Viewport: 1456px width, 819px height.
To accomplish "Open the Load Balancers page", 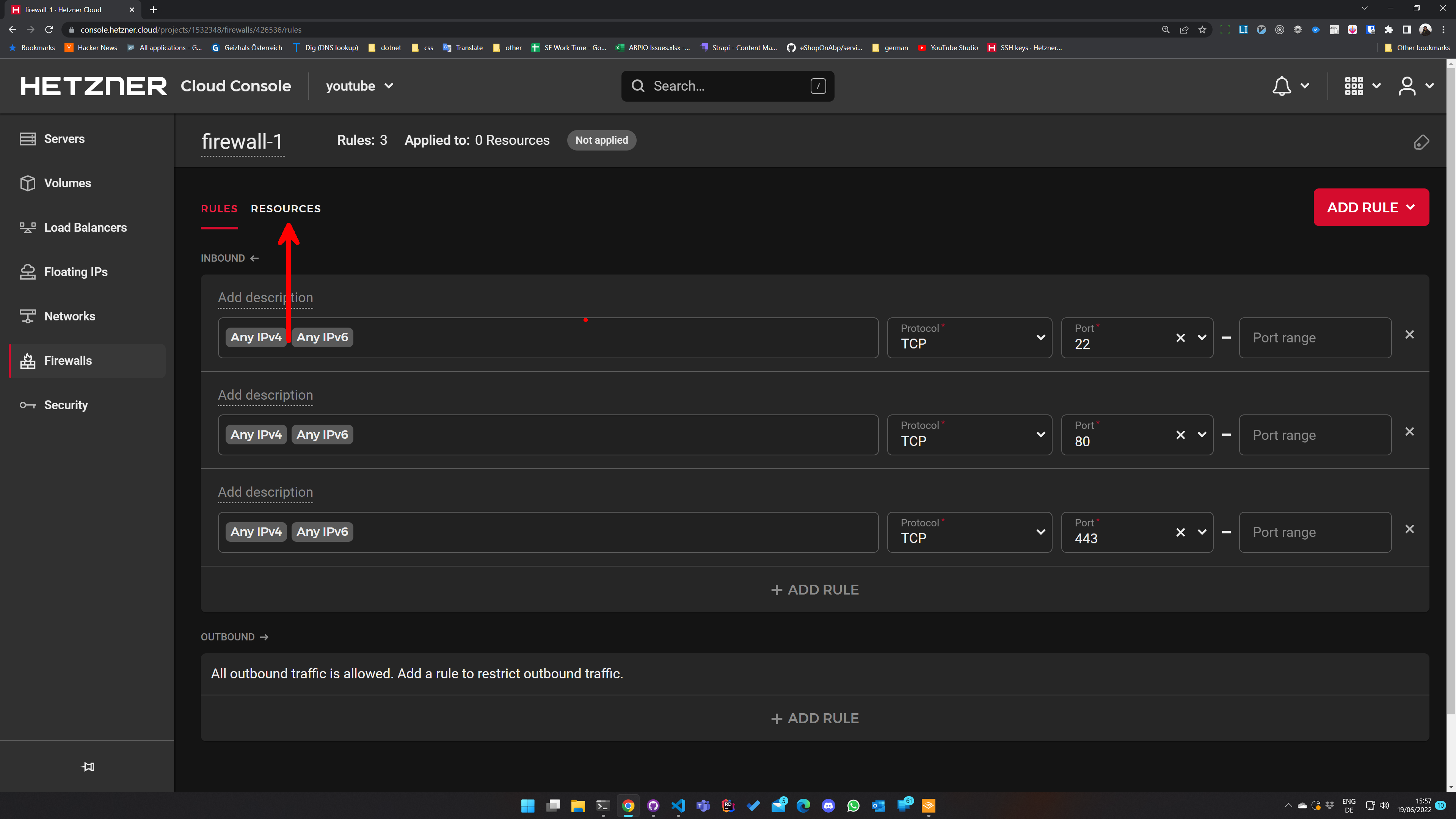I will pyautogui.click(x=85, y=228).
